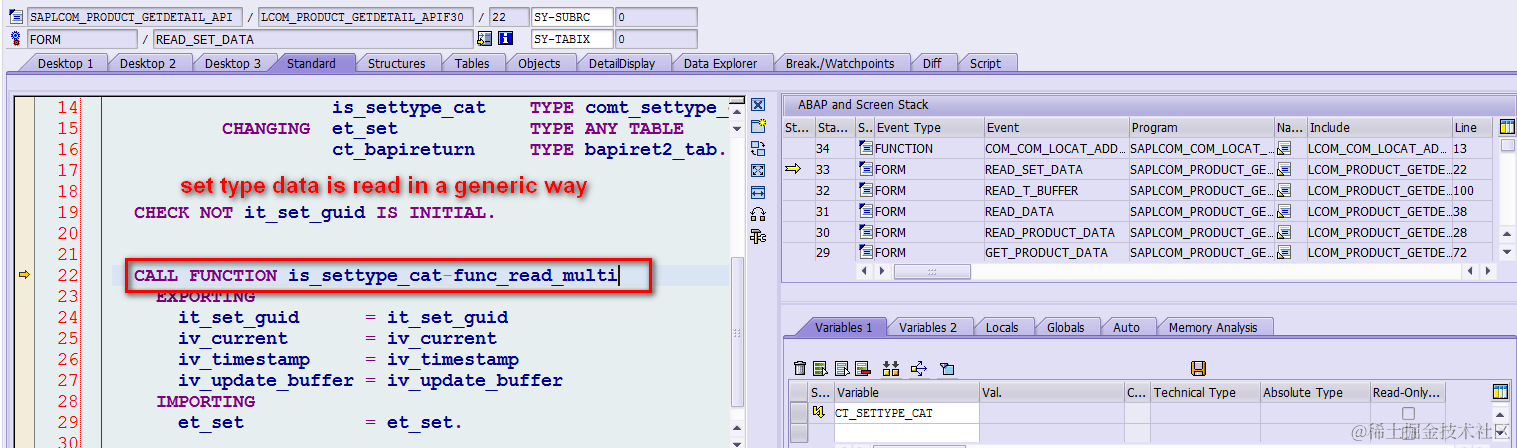
Task: Click the Absolute Type column header
Action: [1314, 392]
